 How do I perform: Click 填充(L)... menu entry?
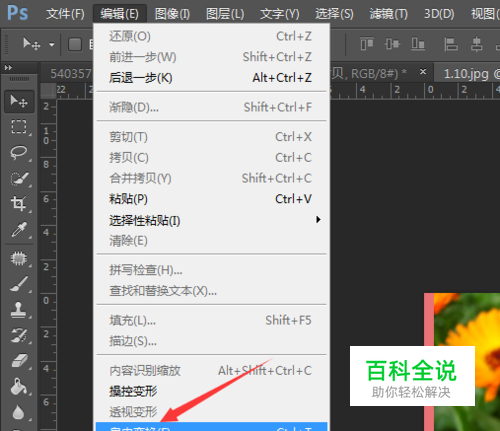pyautogui.click(x=211, y=320)
